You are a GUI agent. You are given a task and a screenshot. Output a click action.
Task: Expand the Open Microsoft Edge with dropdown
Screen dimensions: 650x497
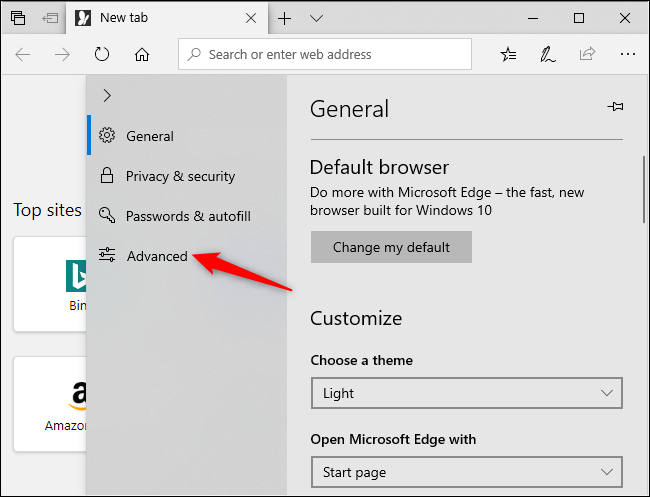(466, 472)
